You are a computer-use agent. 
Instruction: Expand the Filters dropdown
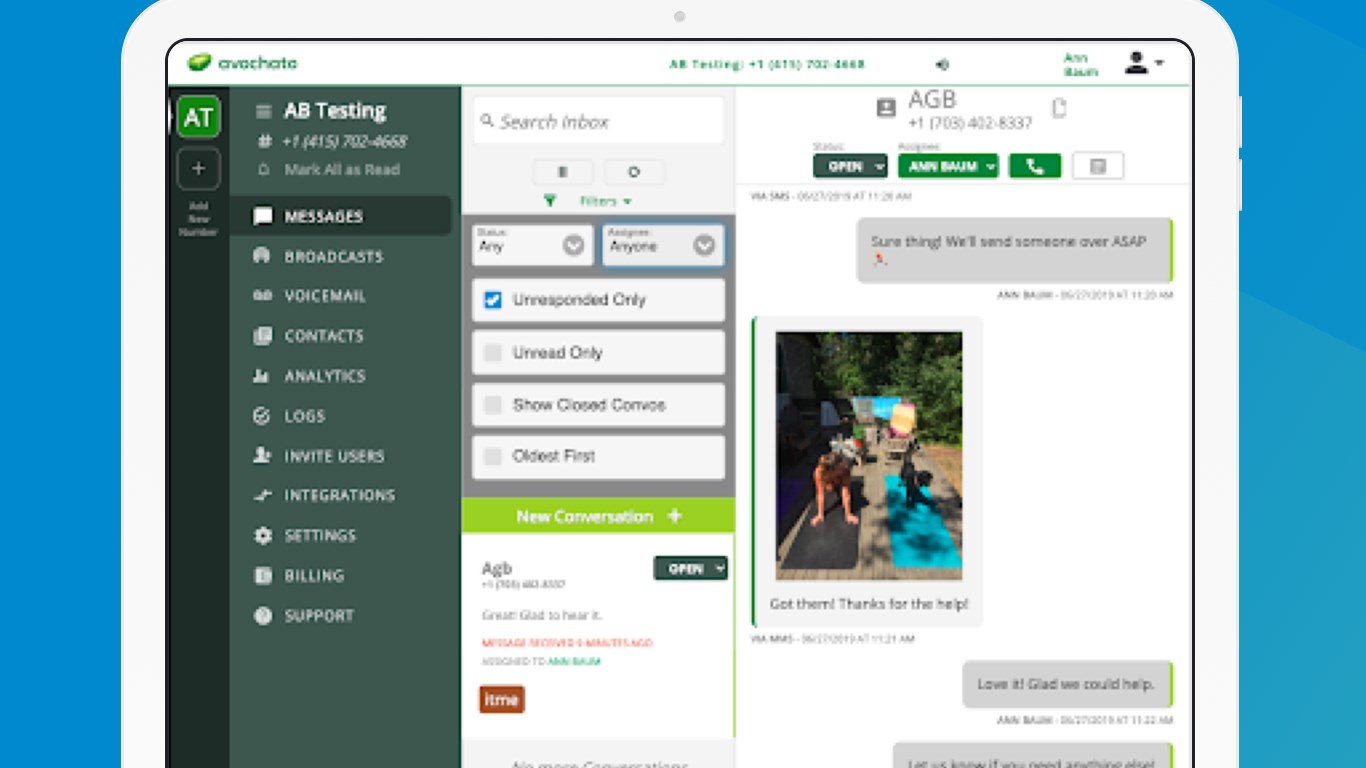(x=606, y=201)
